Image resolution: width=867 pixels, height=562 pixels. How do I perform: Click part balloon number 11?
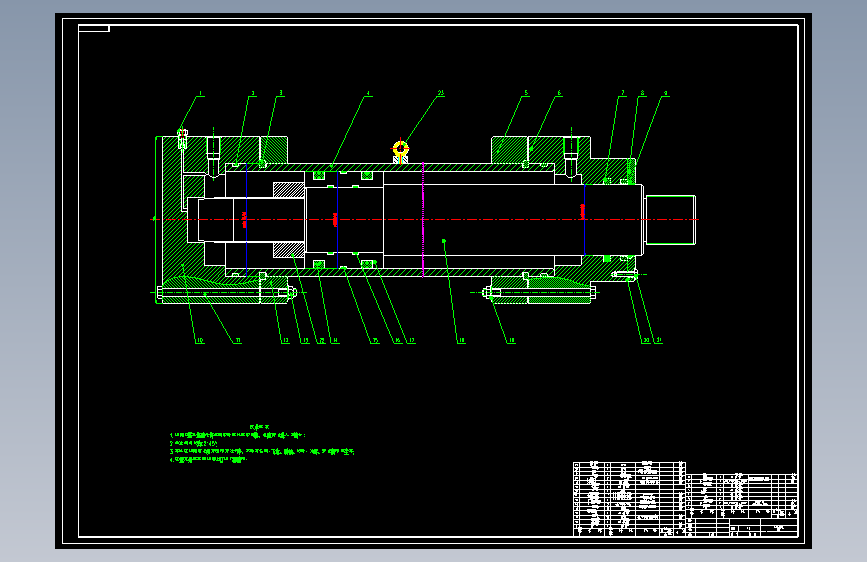pos(238,341)
